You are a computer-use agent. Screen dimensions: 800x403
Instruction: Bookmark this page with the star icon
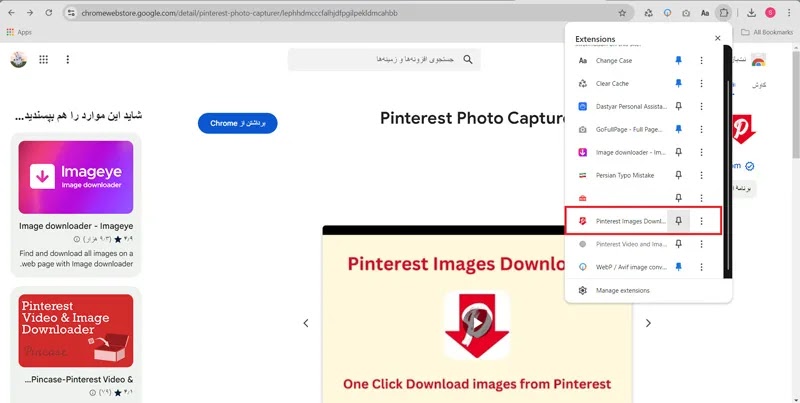tap(622, 13)
